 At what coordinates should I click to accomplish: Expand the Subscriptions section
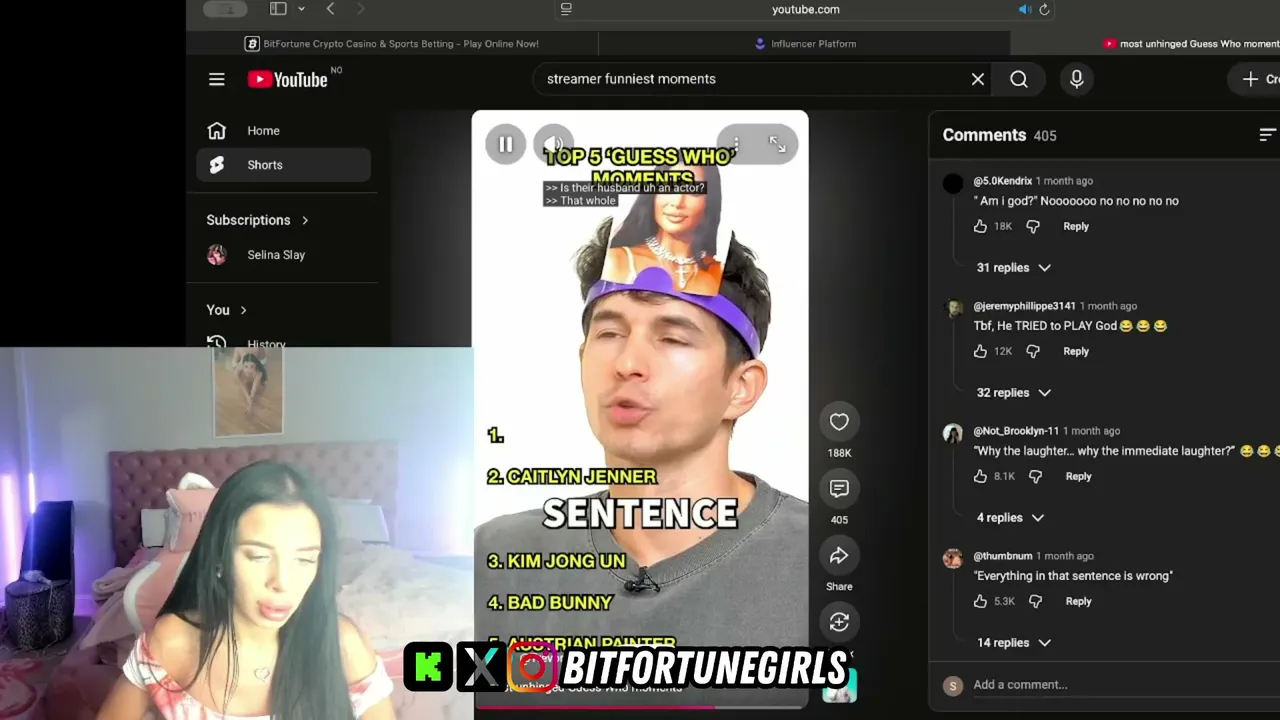[x=258, y=220]
